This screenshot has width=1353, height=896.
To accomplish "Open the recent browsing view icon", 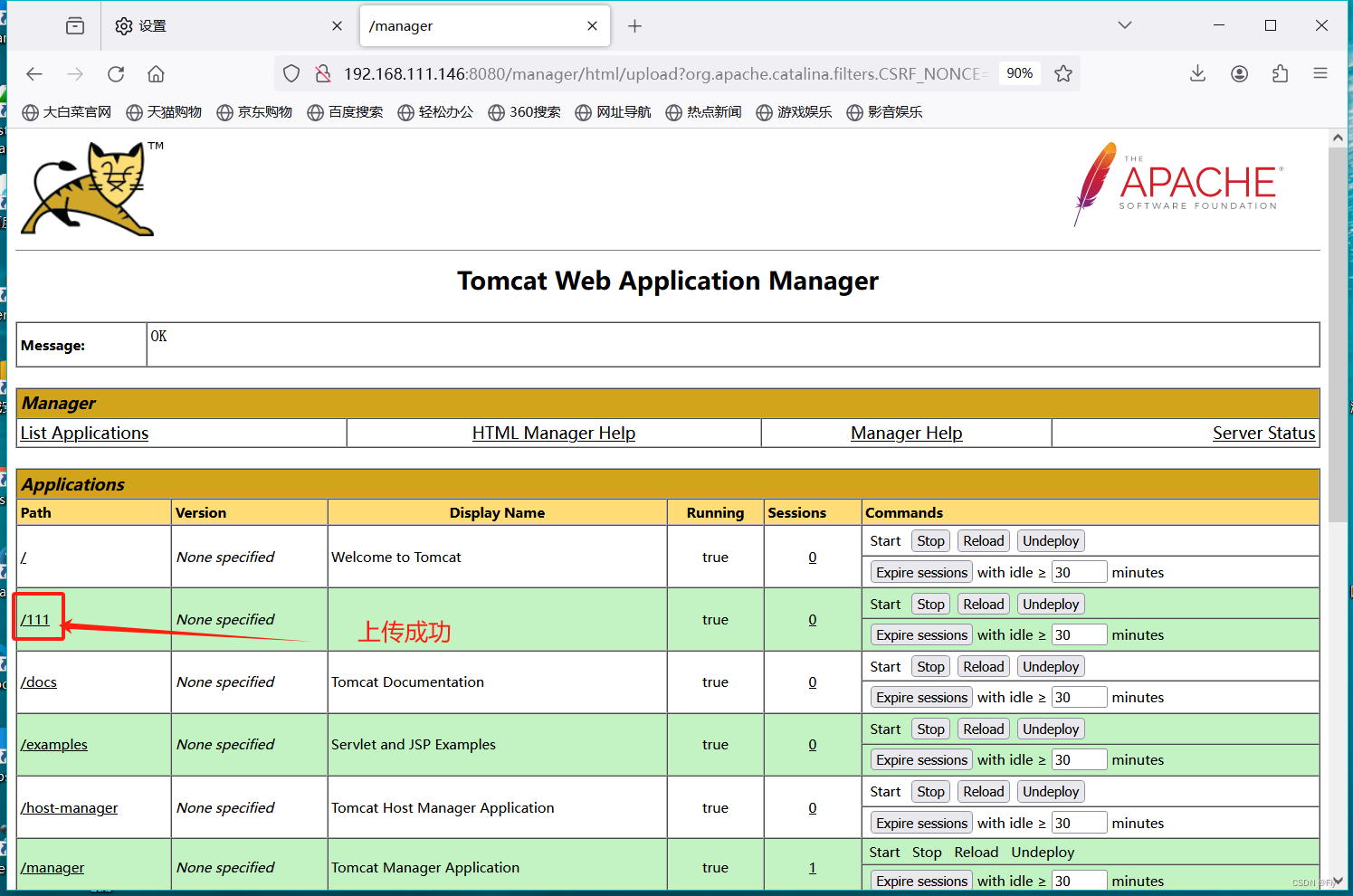I will (75, 26).
